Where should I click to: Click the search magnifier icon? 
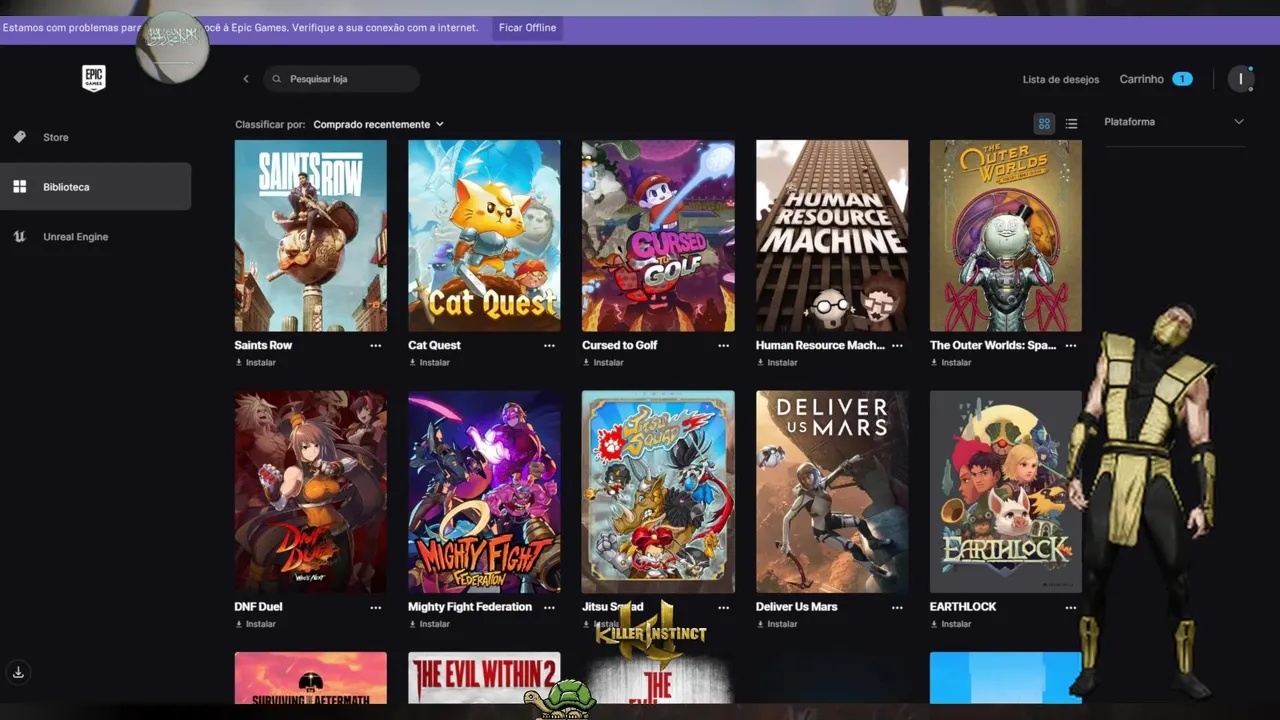pyautogui.click(x=277, y=79)
